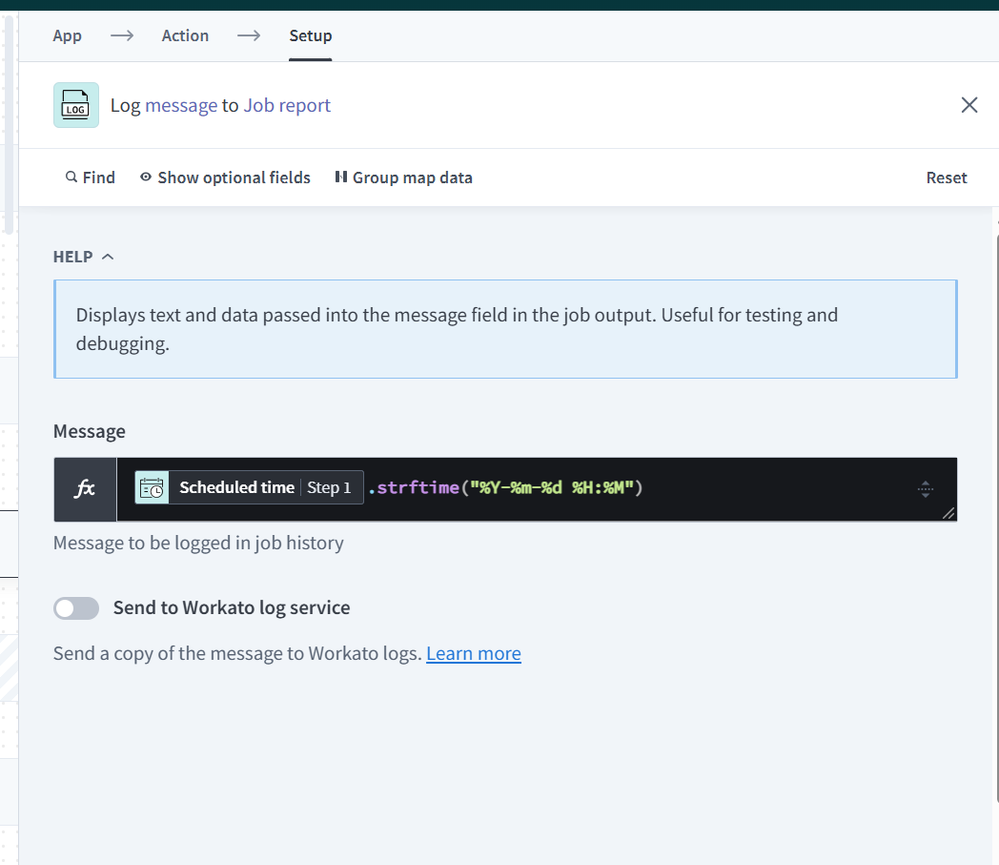The image size is (999, 865).
Task: Click the Scheduled time calendar icon
Action: click(x=152, y=487)
